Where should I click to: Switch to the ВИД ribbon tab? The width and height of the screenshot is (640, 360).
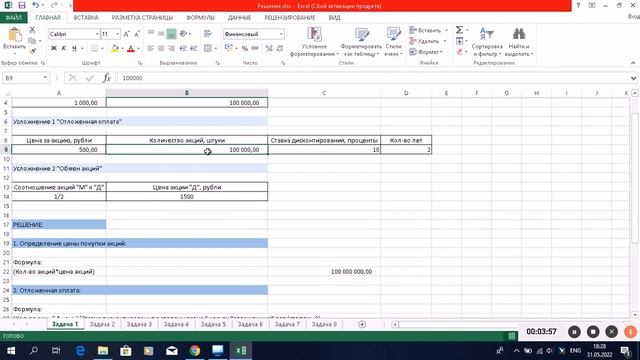tap(334, 18)
